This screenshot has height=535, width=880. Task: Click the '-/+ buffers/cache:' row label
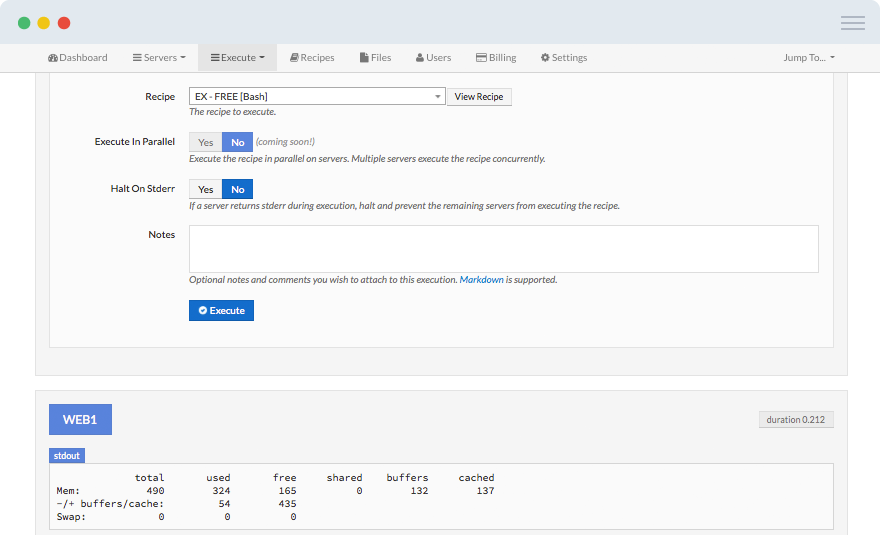click(x=110, y=504)
